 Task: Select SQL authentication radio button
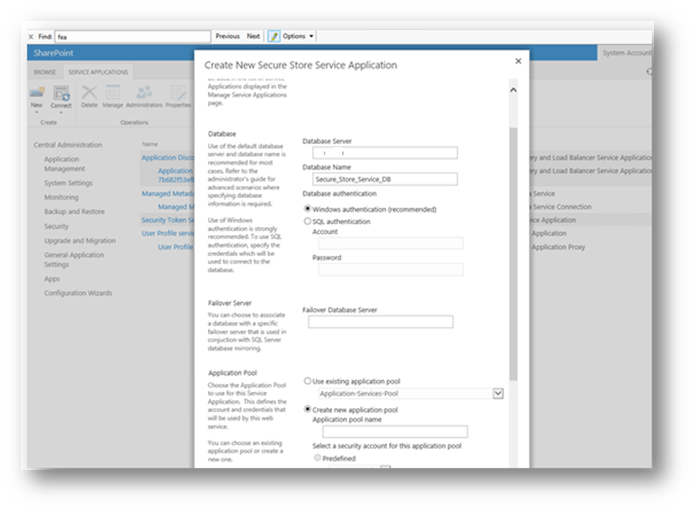(307, 221)
